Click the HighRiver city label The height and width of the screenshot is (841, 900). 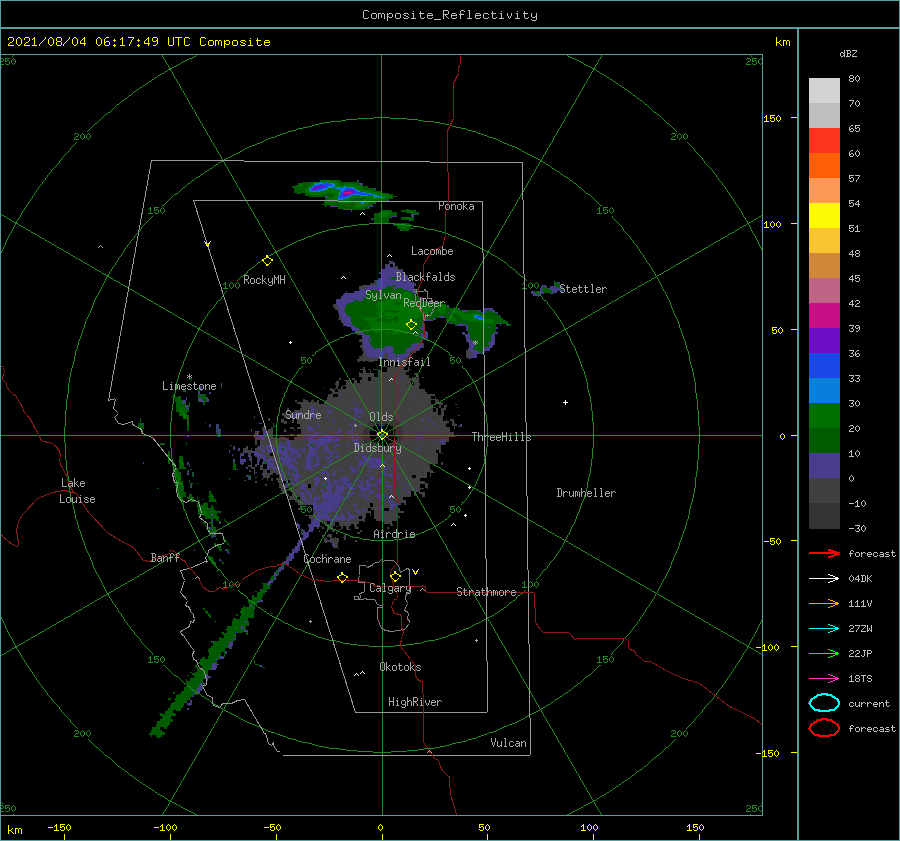[415, 702]
